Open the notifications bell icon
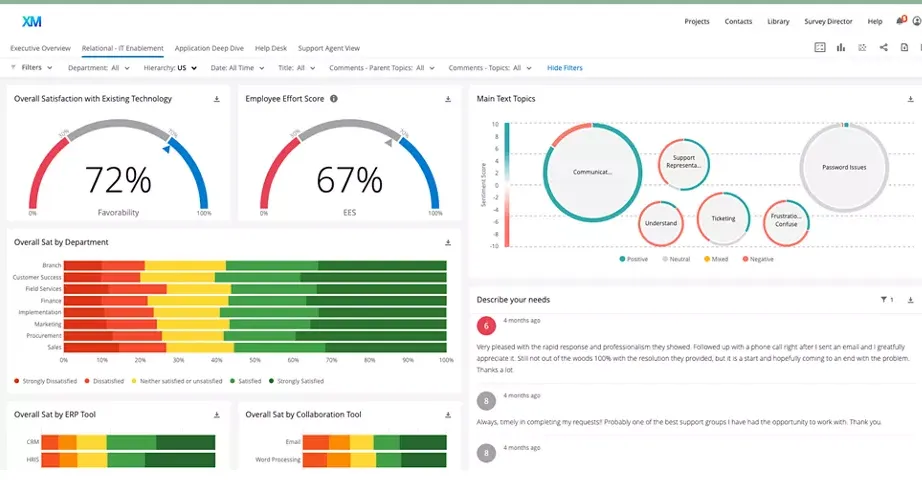The height and width of the screenshot is (486, 922). click(x=900, y=21)
